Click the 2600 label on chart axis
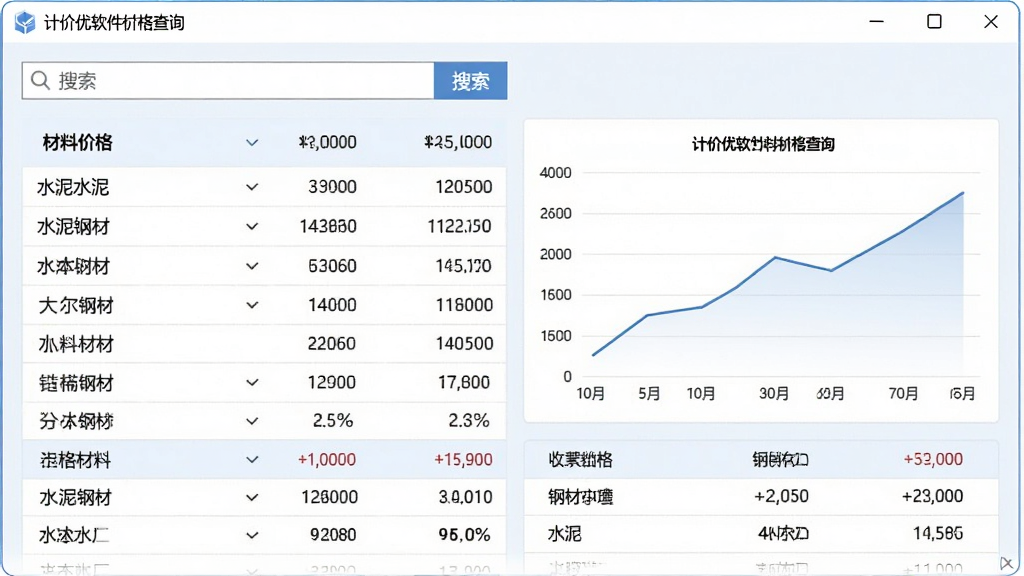1024x576 pixels. click(x=556, y=214)
